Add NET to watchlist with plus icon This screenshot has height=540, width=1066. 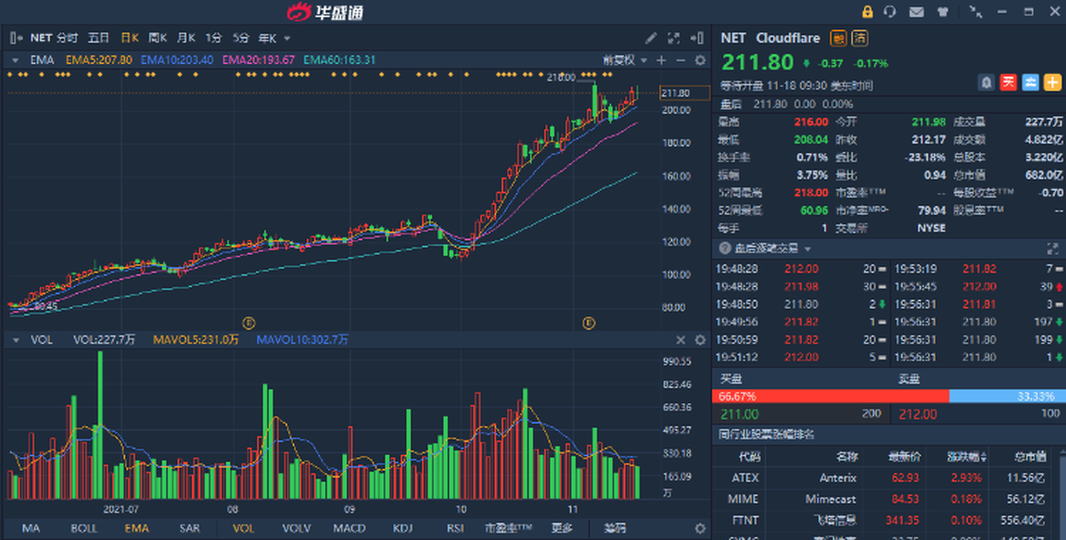point(1052,82)
